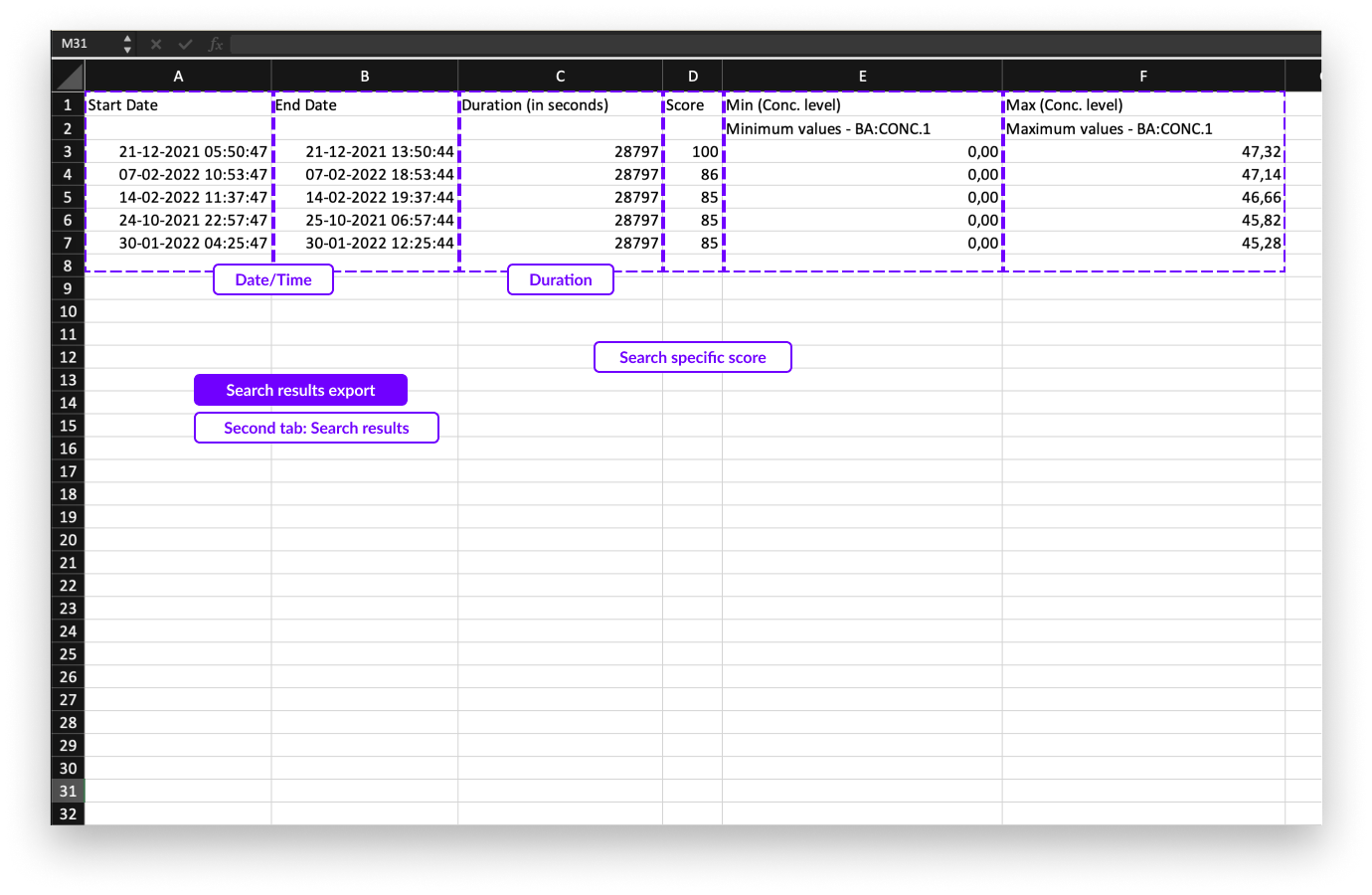Image resolution: width=1372 pixels, height=895 pixels.
Task: Click the Search specific score button
Action: pyautogui.click(x=692, y=357)
